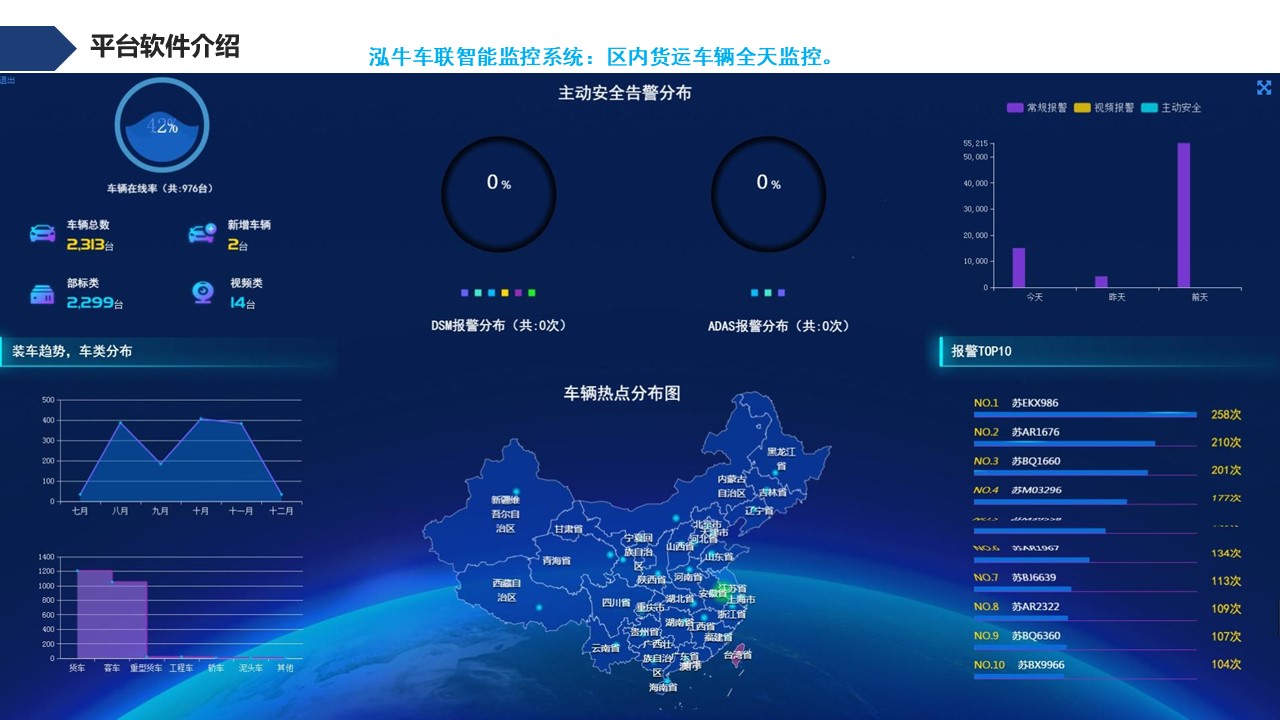The width and height of the screenshot is (1280, 720).
Task: Click the 车辆总数 car icon
Action: pos(42,234)
